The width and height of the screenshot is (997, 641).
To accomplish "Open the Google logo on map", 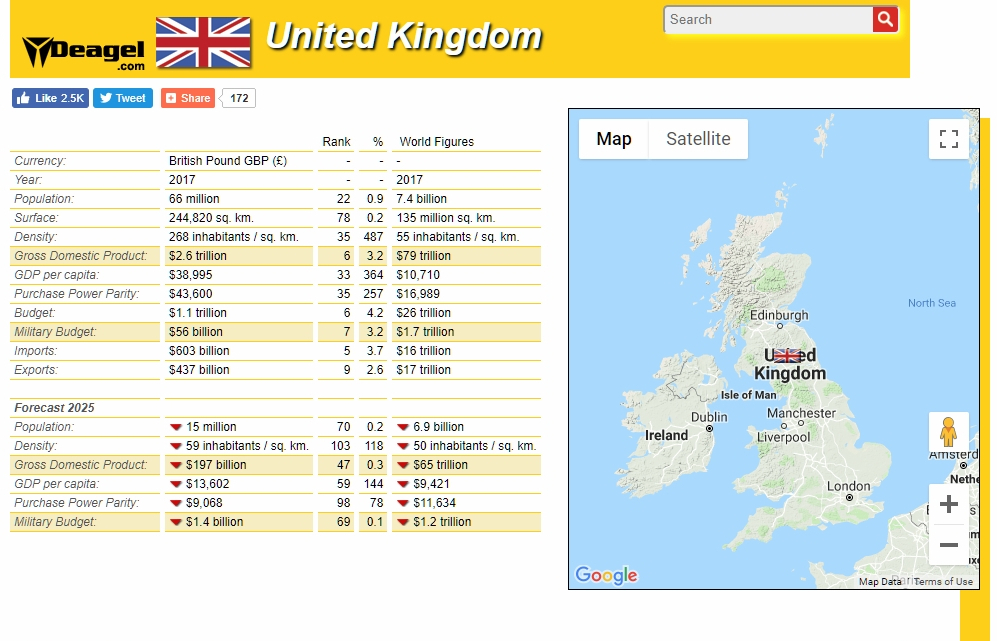I will [606, 575].
